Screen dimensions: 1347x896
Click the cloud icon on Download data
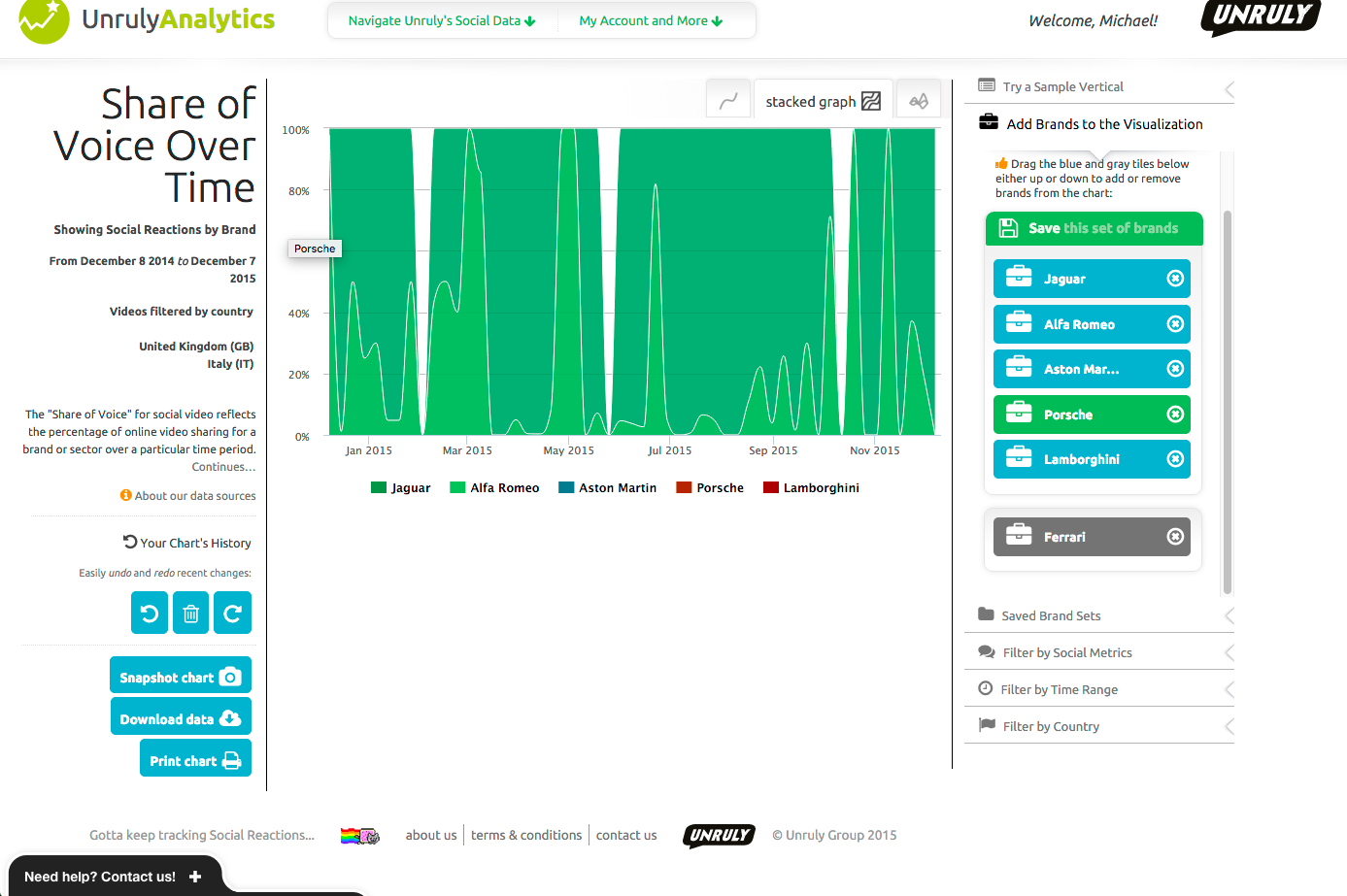(x=230, y=718)
